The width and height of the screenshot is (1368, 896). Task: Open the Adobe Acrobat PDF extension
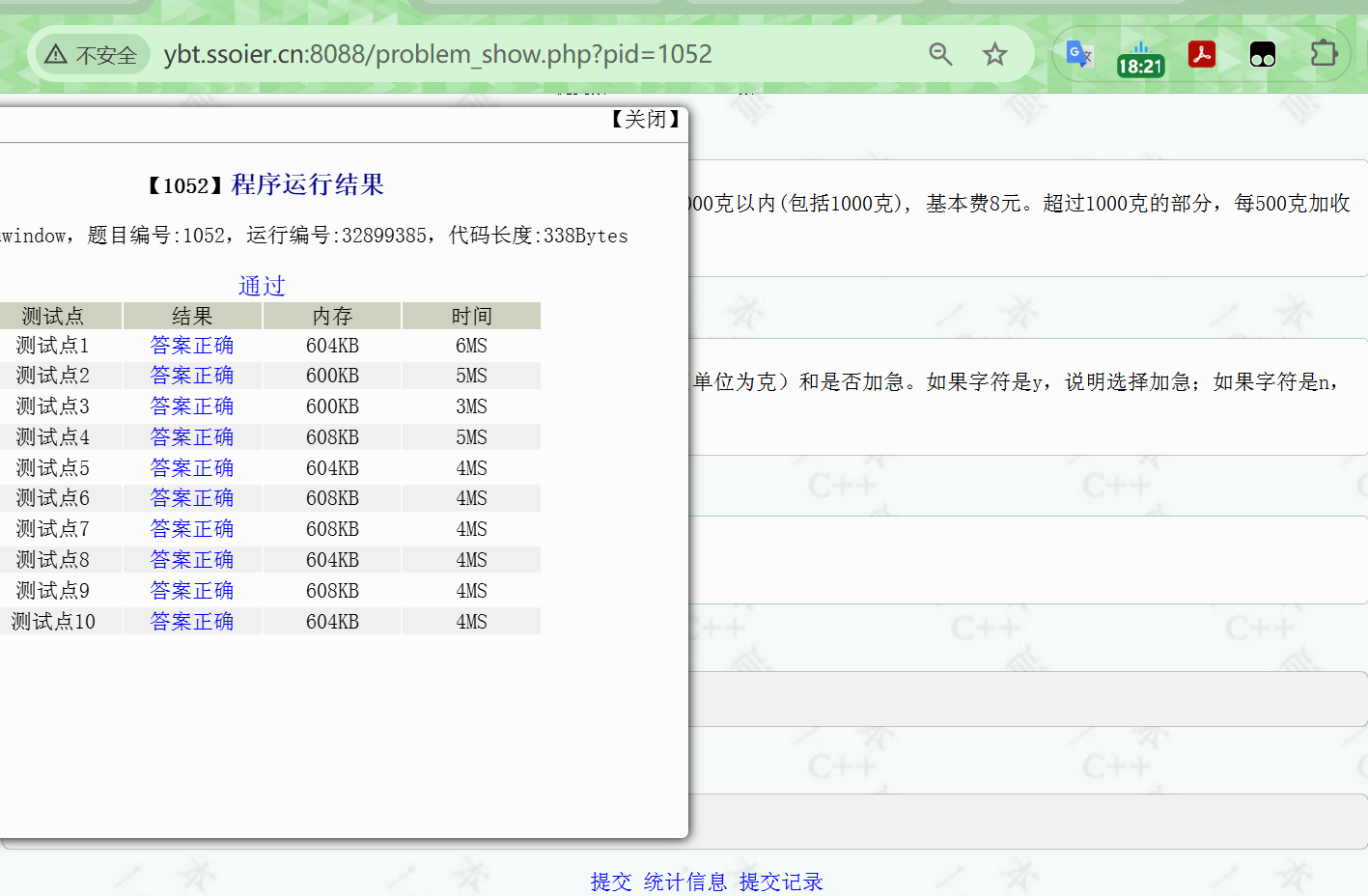(x=1202, y=54)
